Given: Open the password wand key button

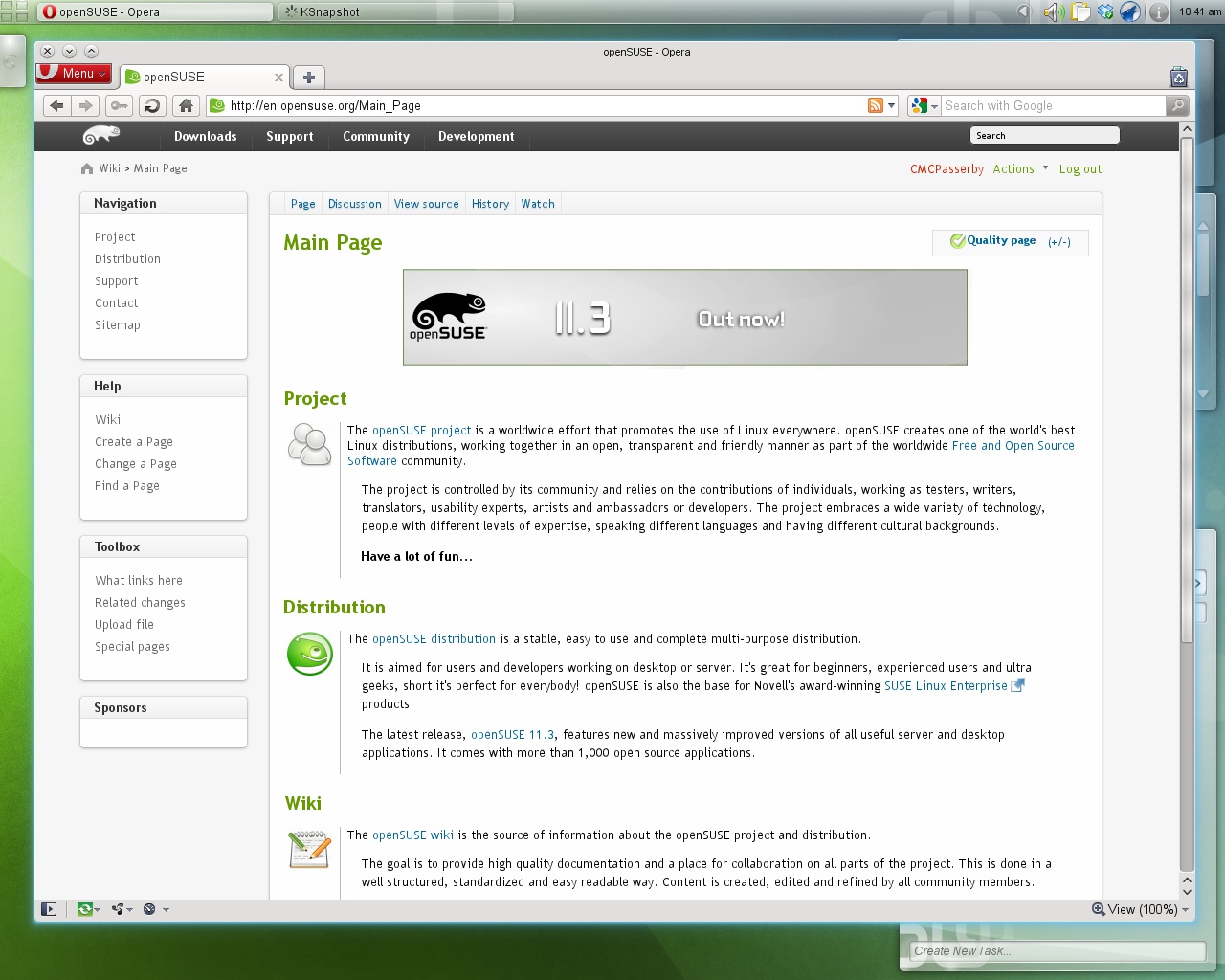Looking at the screenshot, I should point(119,105).
